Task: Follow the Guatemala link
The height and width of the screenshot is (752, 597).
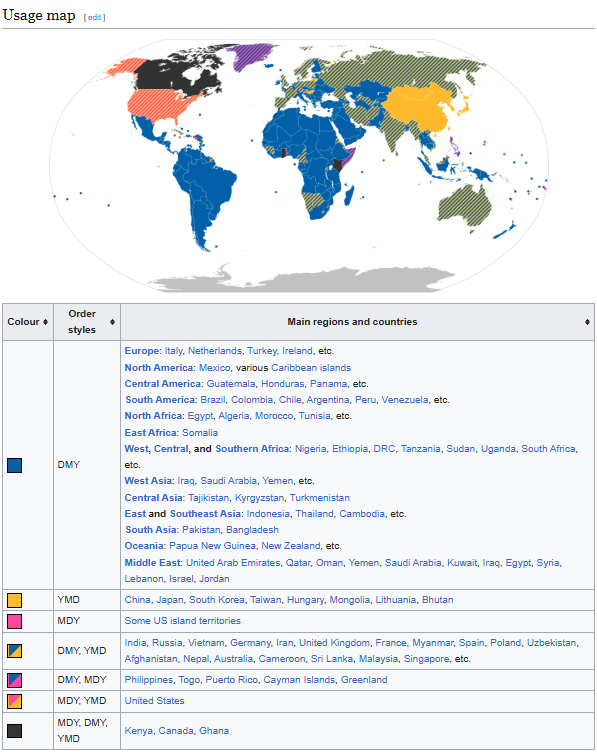Action: point(231,384)
